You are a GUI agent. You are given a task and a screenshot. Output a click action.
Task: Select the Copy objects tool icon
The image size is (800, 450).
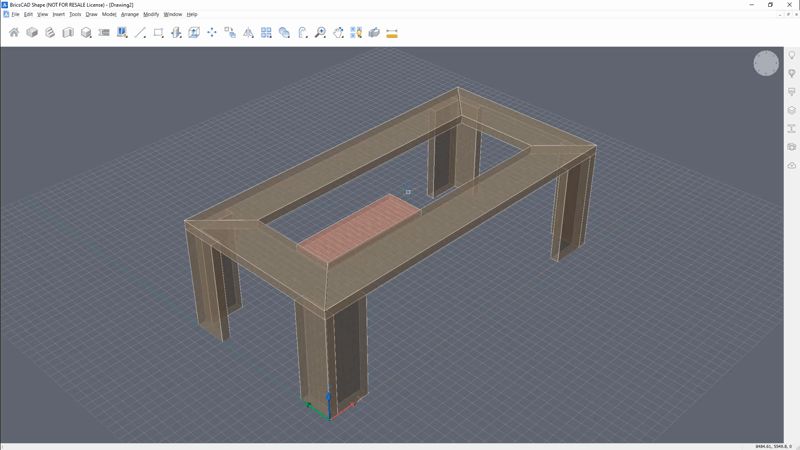(230, 33)
